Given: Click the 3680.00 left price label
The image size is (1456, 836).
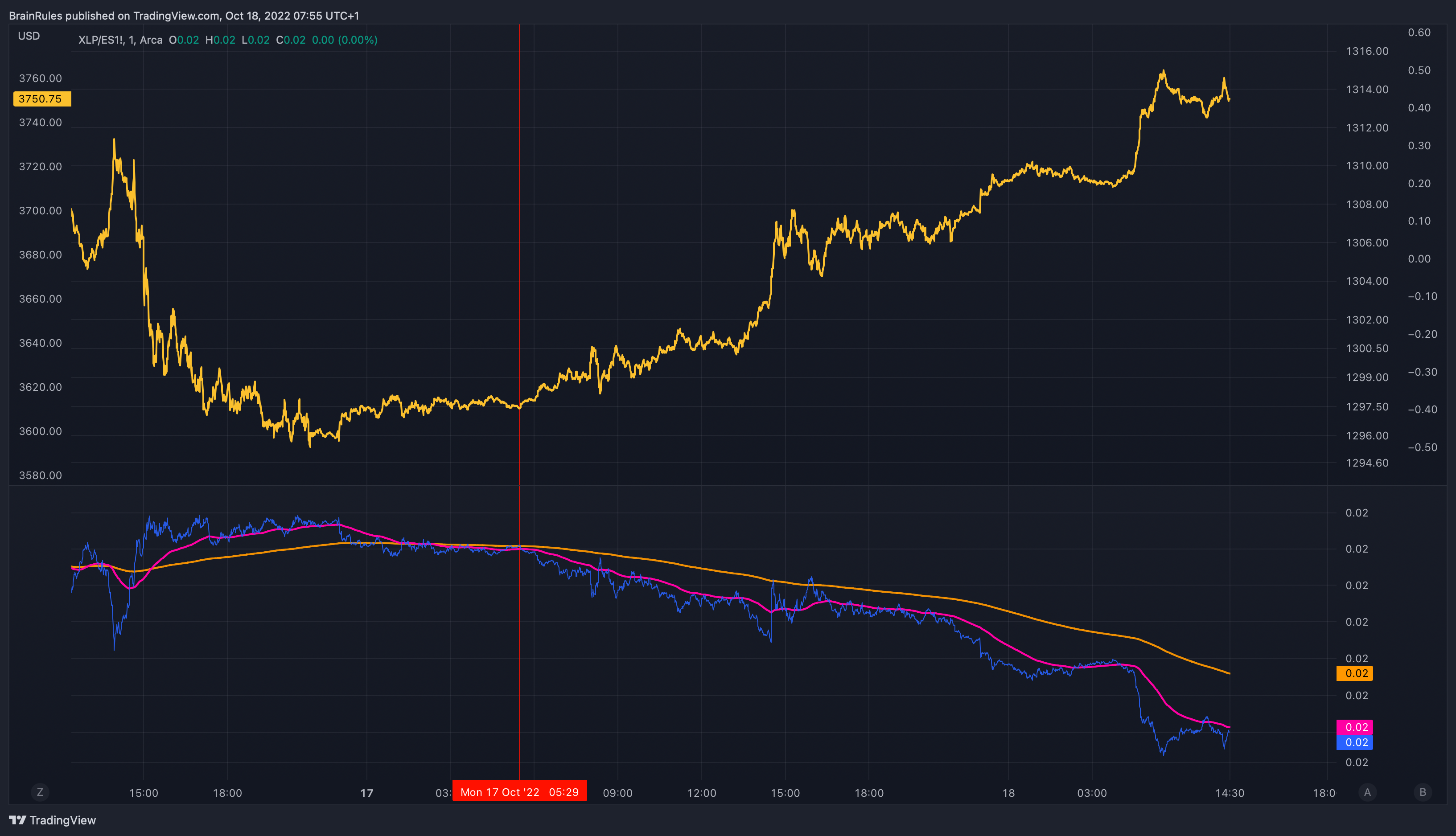Looking at the screenshot, I should click(40, 254).
